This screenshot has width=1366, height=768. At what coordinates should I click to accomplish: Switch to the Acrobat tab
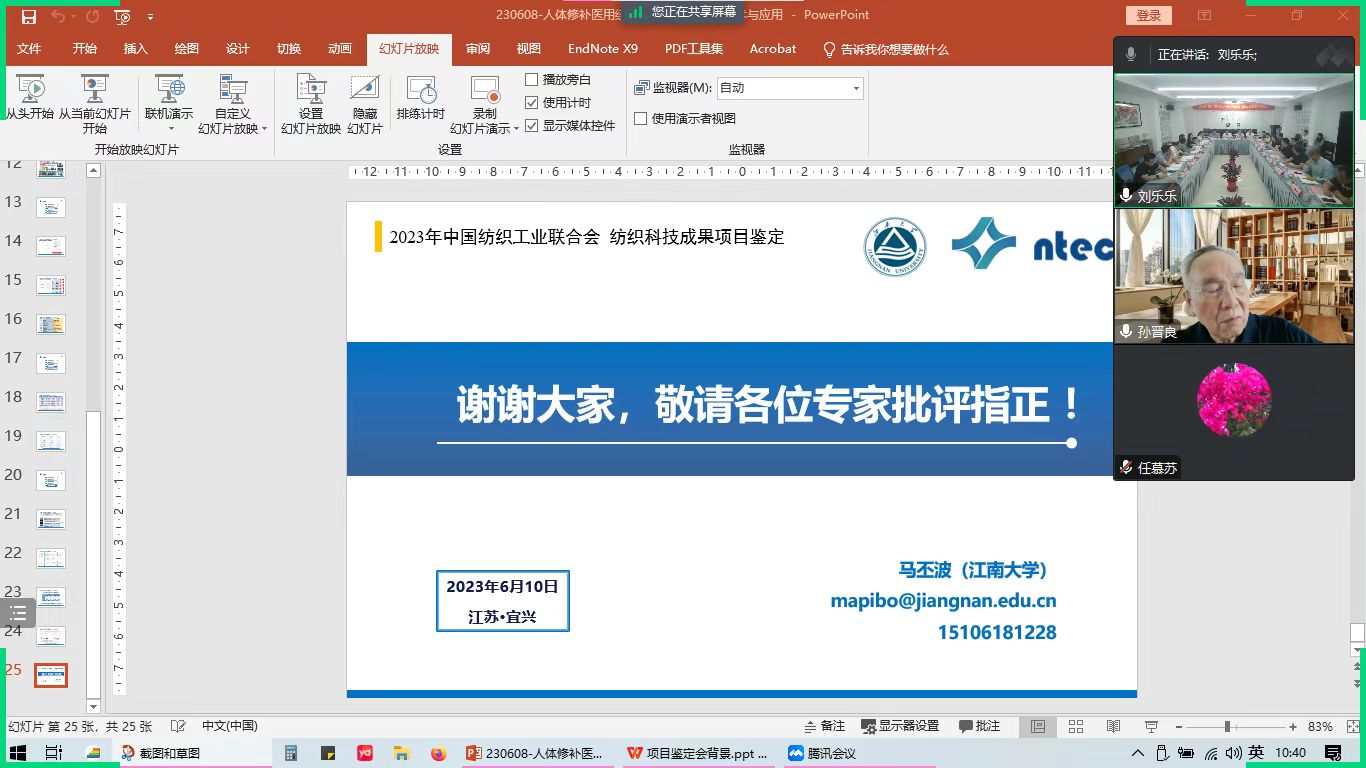[772, 49]
